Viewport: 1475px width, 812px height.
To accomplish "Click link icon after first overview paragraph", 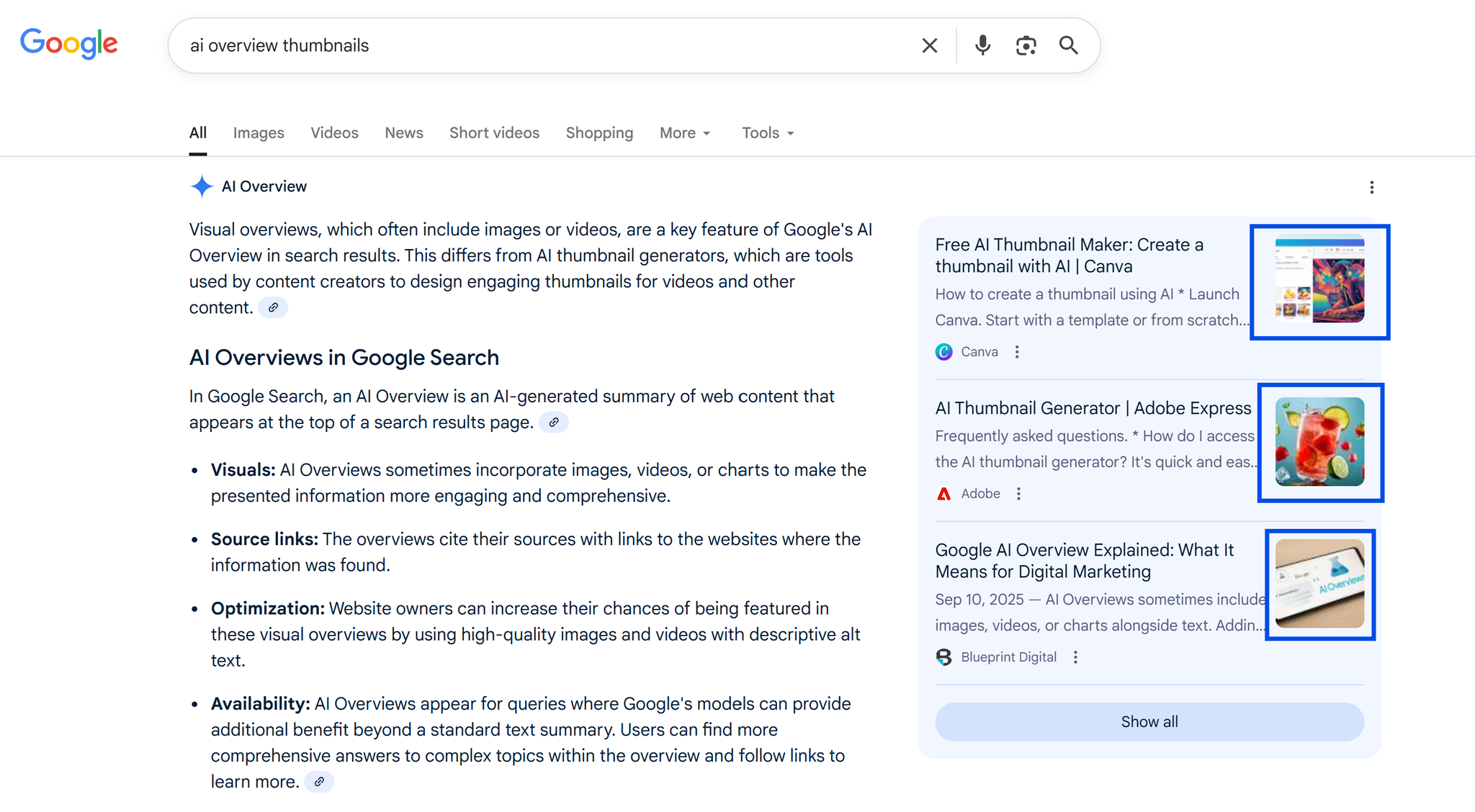I will coord(273,307).
